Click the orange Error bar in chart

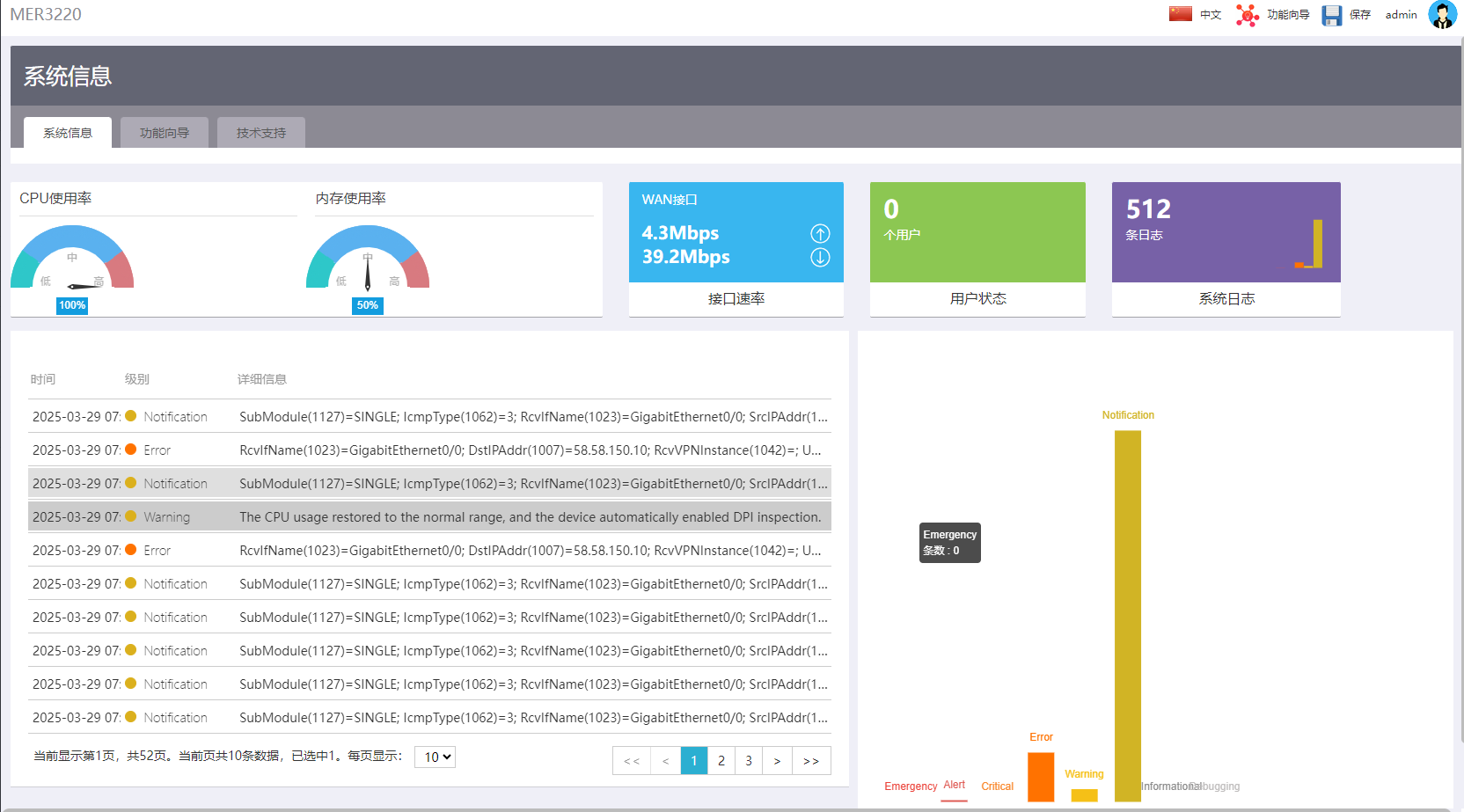click(x=1041, y=776)
